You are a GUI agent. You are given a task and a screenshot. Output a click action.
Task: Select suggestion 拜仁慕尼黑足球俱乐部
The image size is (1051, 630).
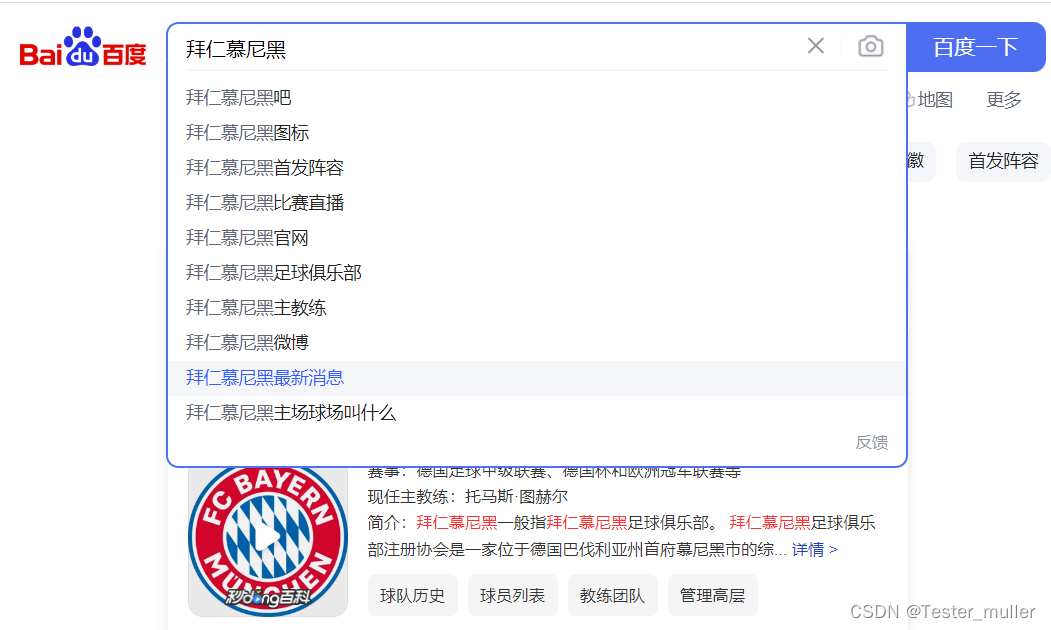536,273
